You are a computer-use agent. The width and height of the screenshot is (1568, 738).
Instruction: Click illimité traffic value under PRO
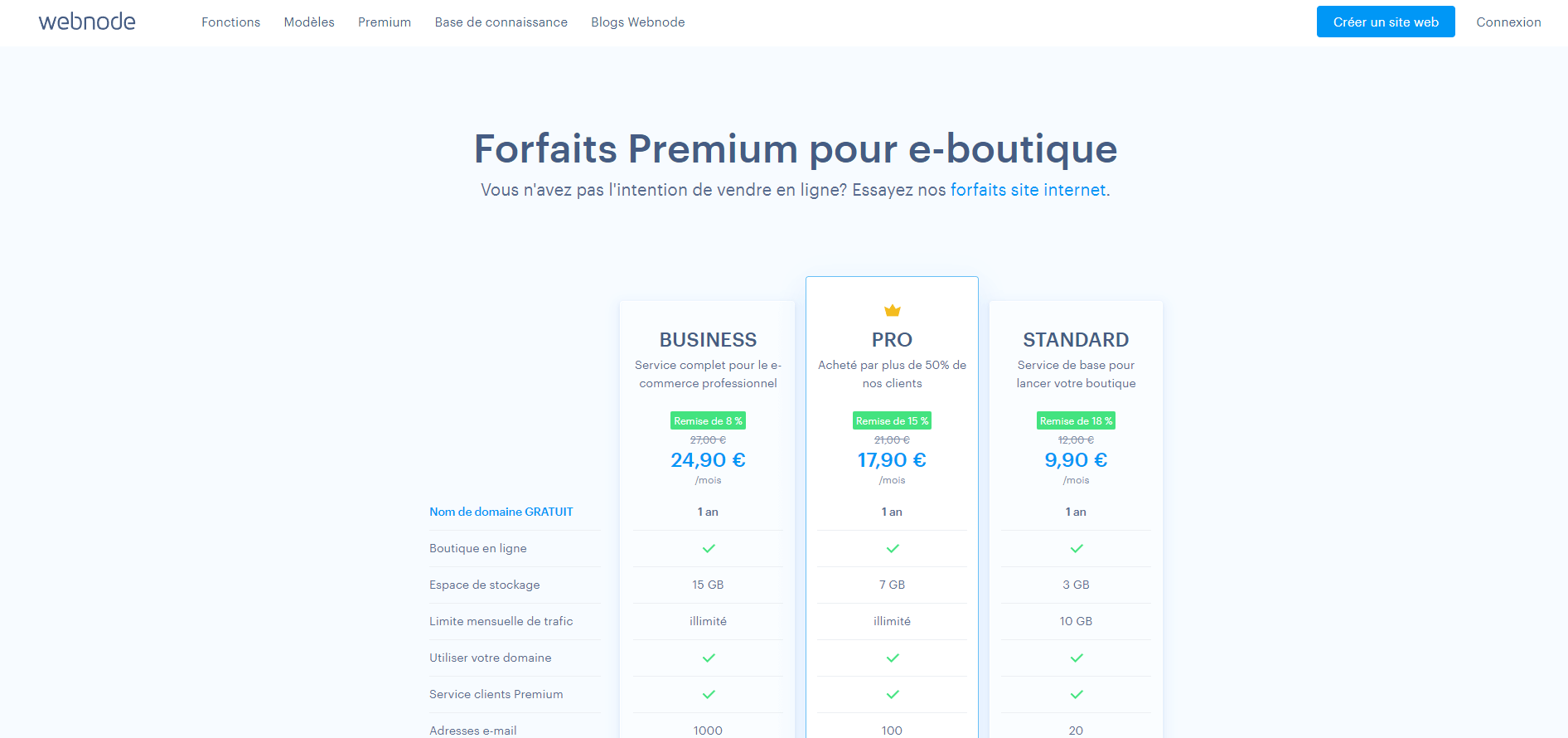[x=892, y=621]
